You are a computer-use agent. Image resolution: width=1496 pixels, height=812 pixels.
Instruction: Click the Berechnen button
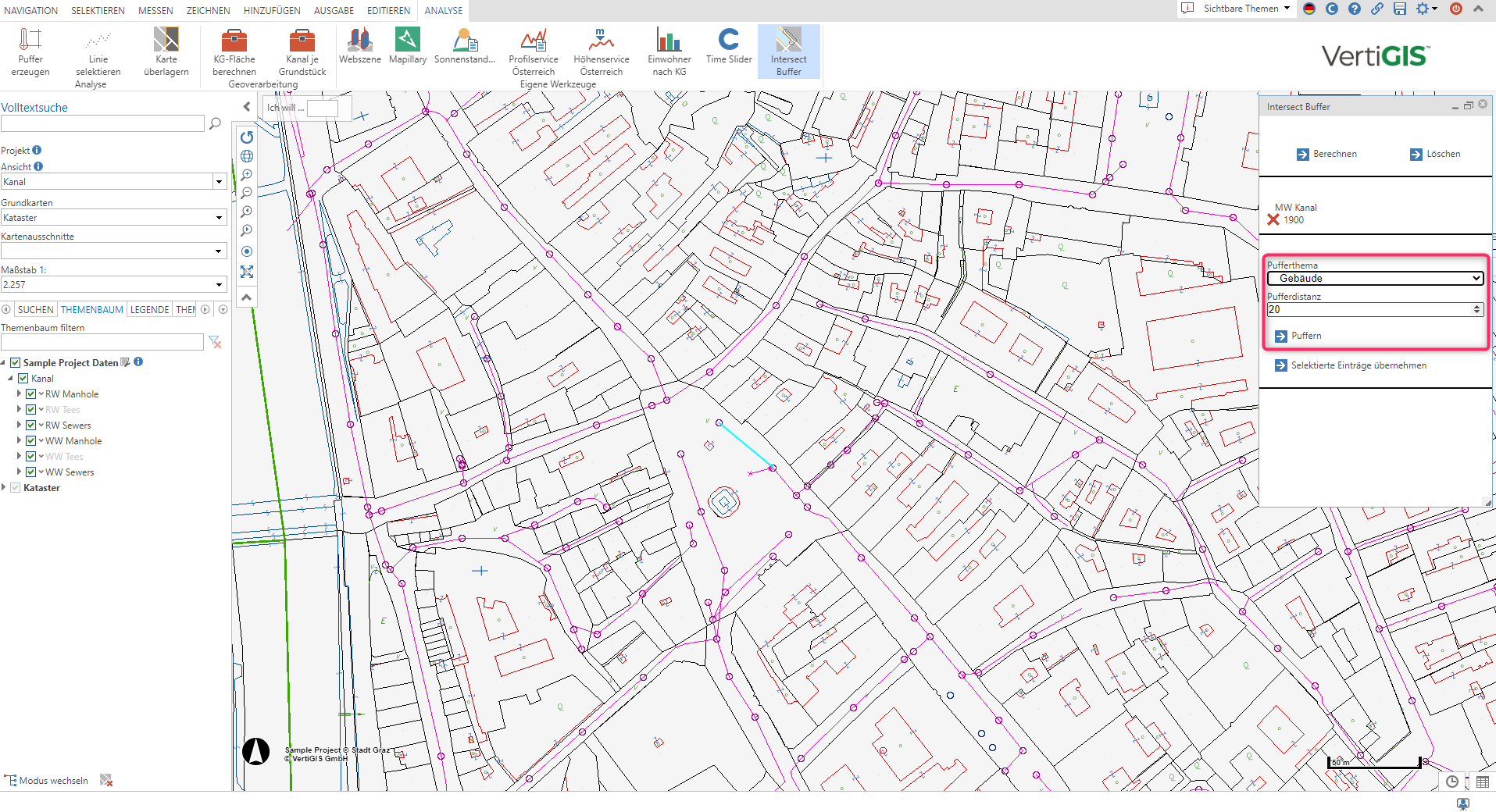[x=1326, y=154]
